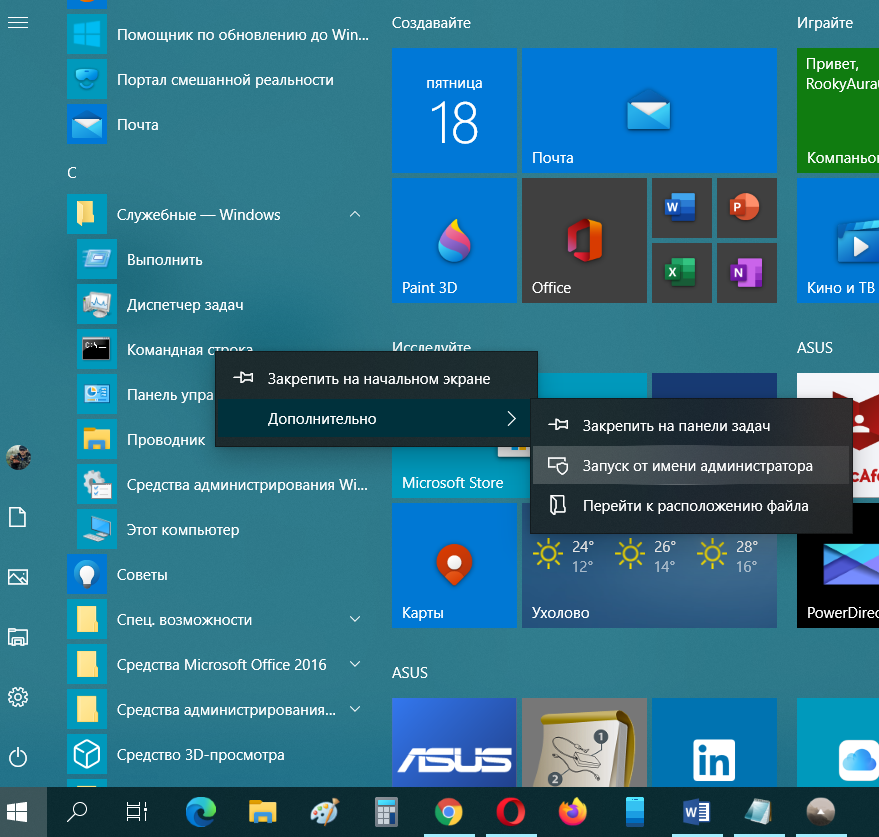This screenshot has height=837, width=879.
Task: Open Firefox from the taskbar
Action: coord(573,812)
